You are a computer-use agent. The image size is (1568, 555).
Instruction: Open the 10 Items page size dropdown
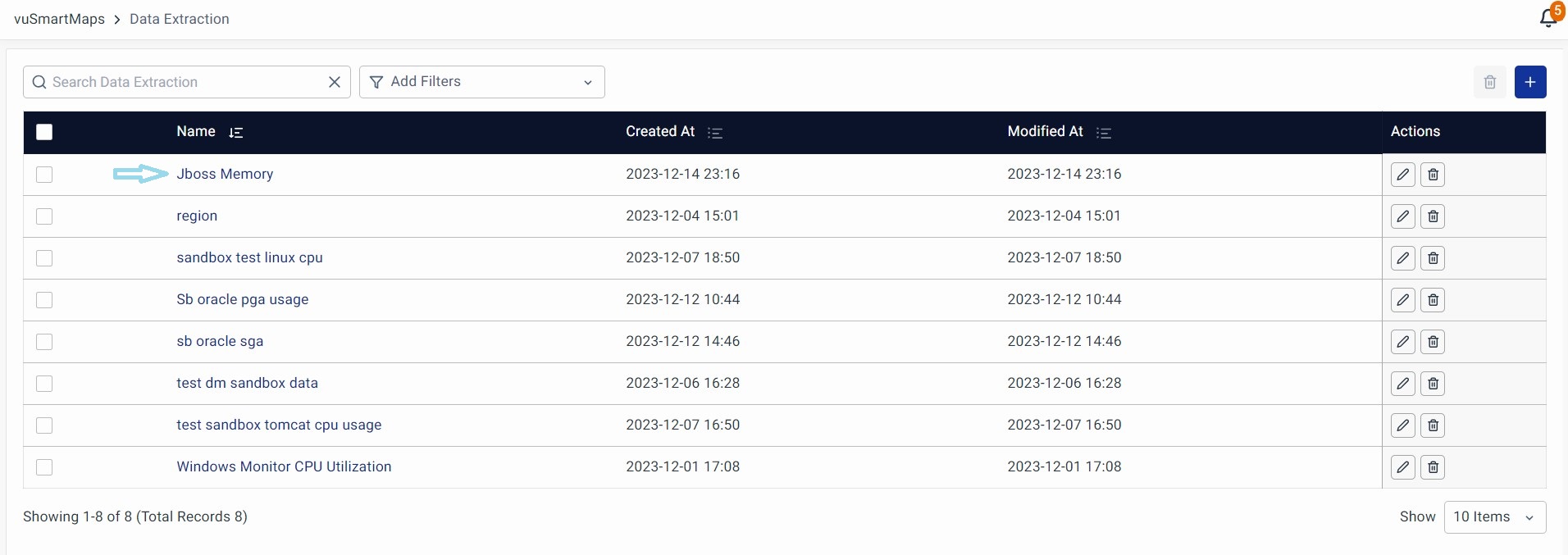pos(1493,517)
